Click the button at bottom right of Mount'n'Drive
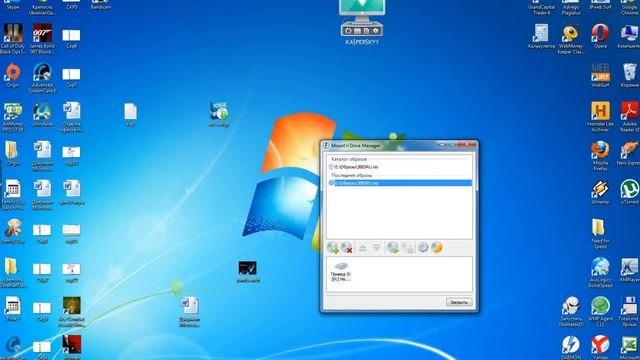This screenshot has height=360, width=640. click(459, 302)
